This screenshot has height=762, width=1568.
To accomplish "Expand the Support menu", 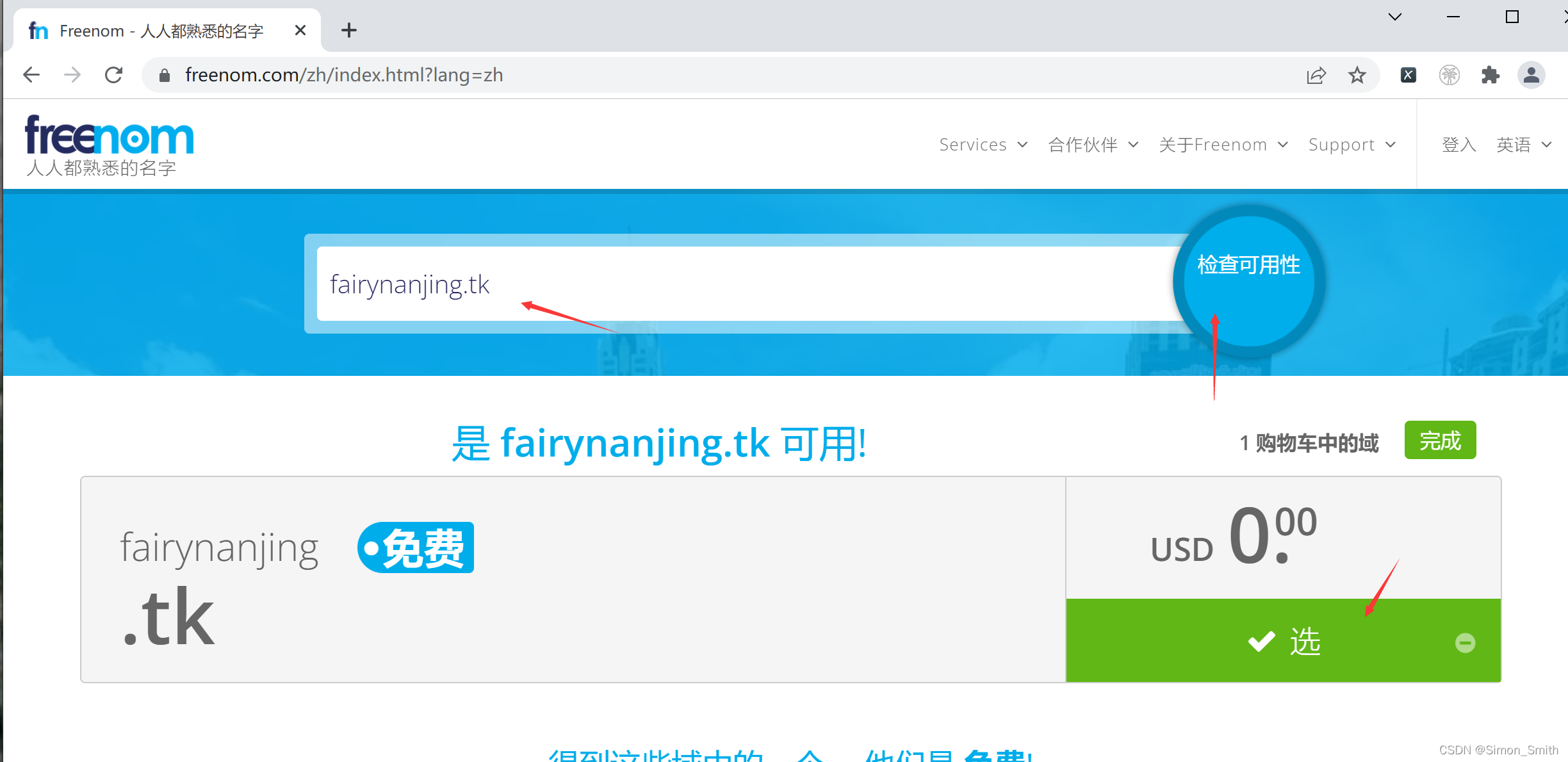I will tap(1352, 145).
